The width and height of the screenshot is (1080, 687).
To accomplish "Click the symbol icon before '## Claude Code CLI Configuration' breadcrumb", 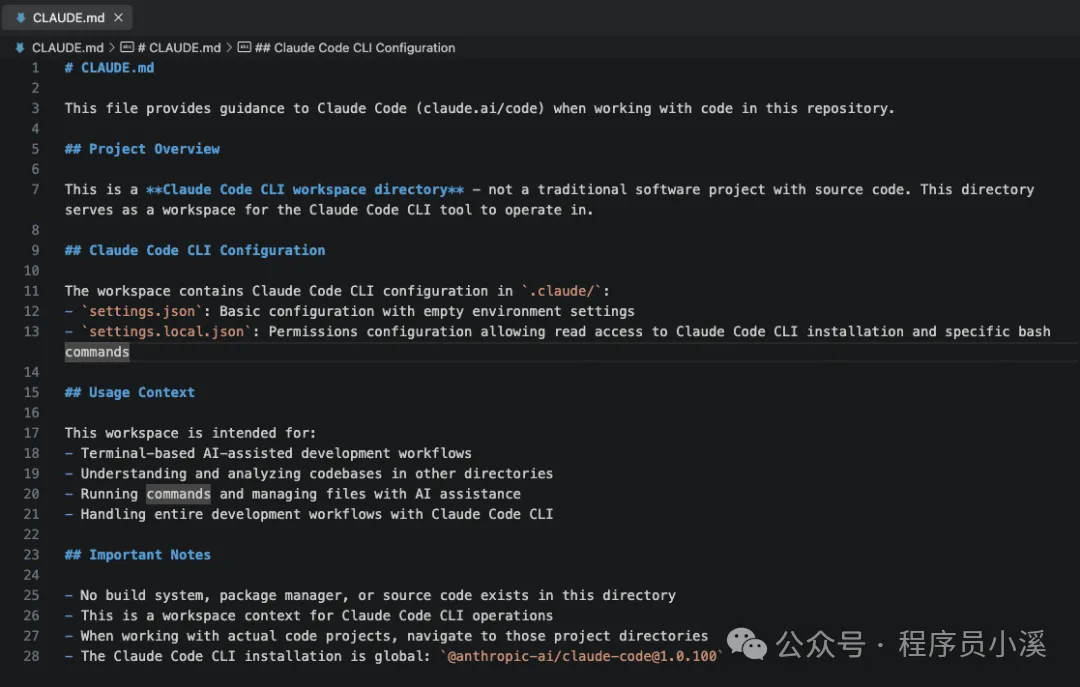I will click(x=245, y=47).
